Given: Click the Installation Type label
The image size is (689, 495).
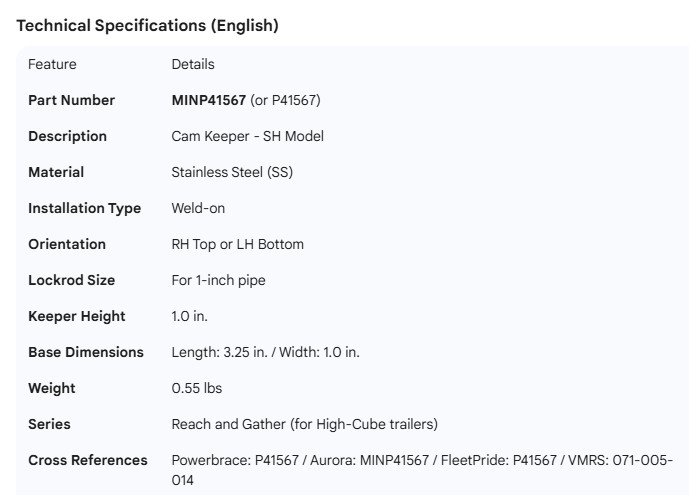Looking at the screenshot, I should pyautogui.click(x=84, y=208).
